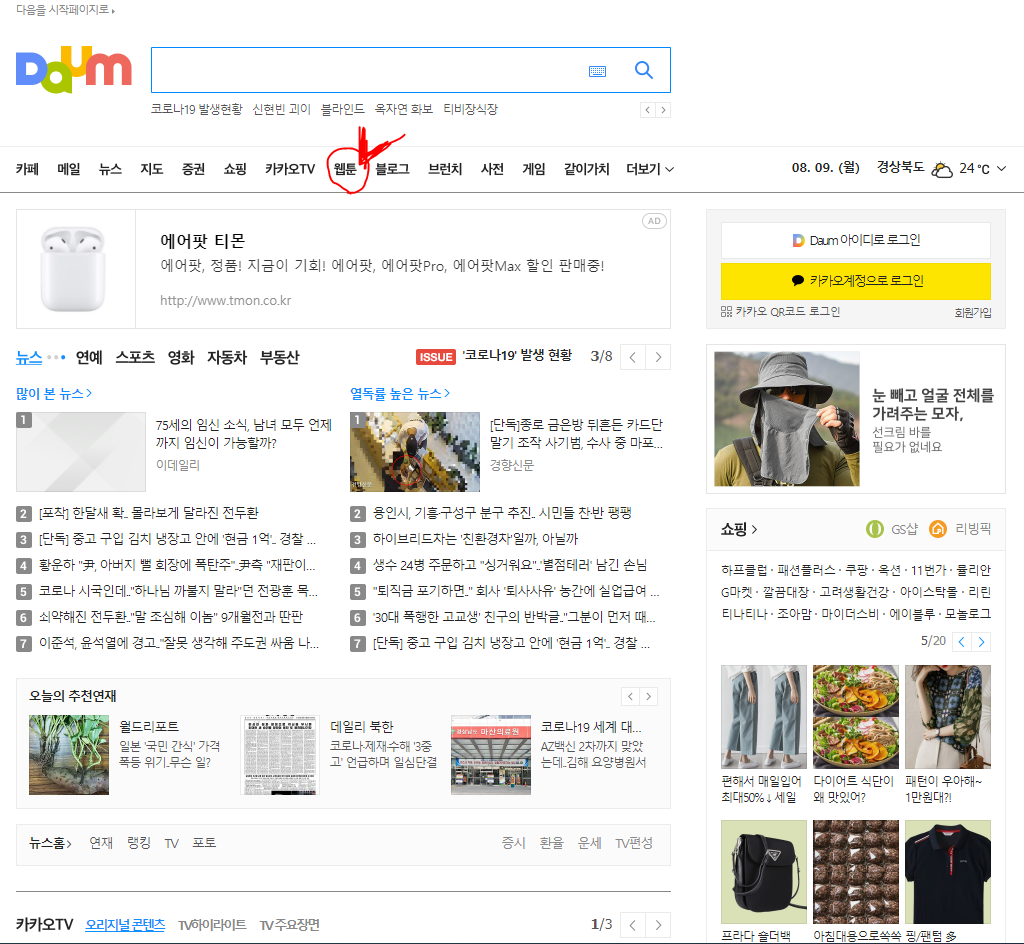Click the cloudy weather icon
1024x944 pixels.
(941, 169)
